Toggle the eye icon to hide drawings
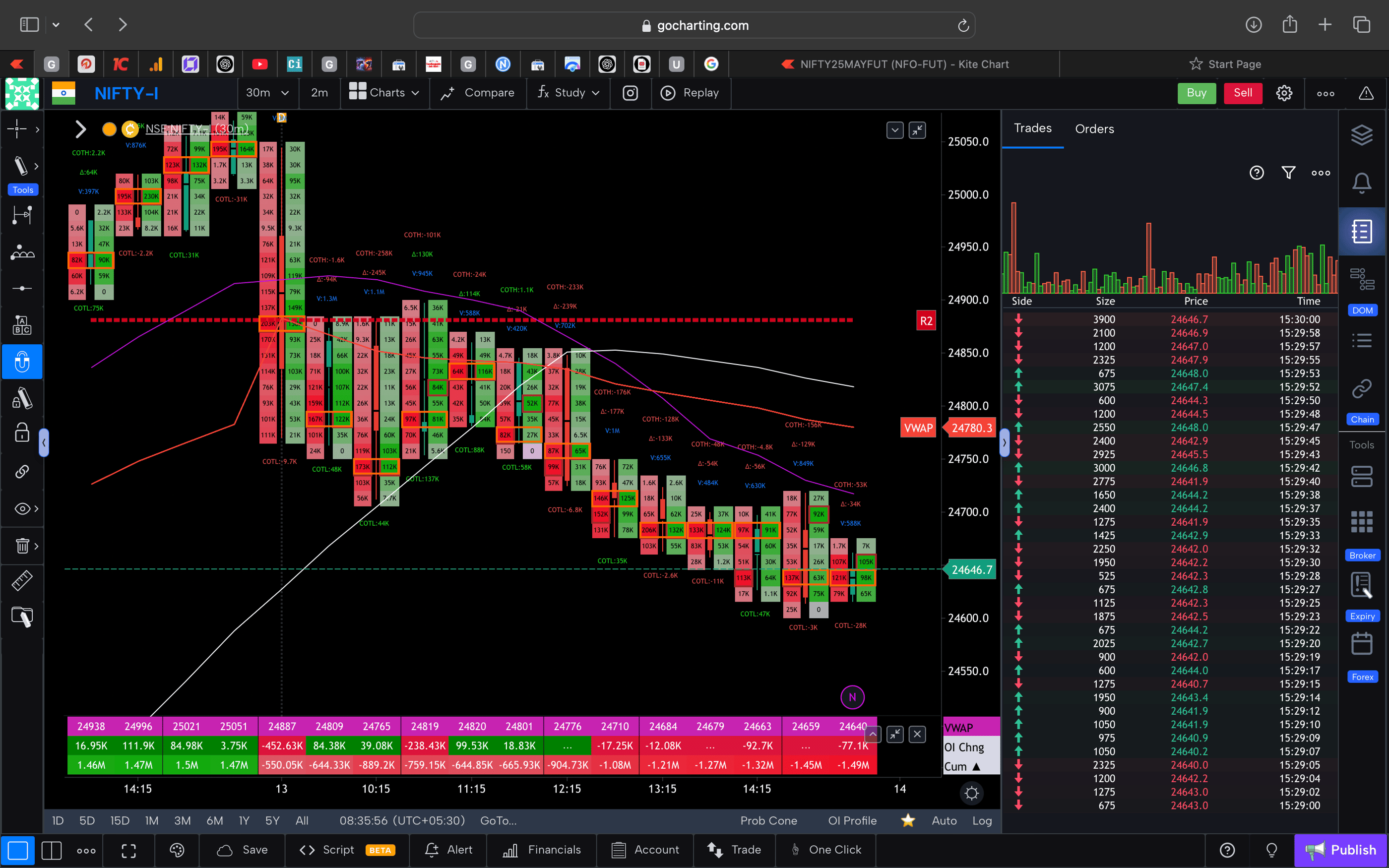Image resolution: width=1389 pixels, height=868 pixels. (21, 508)
